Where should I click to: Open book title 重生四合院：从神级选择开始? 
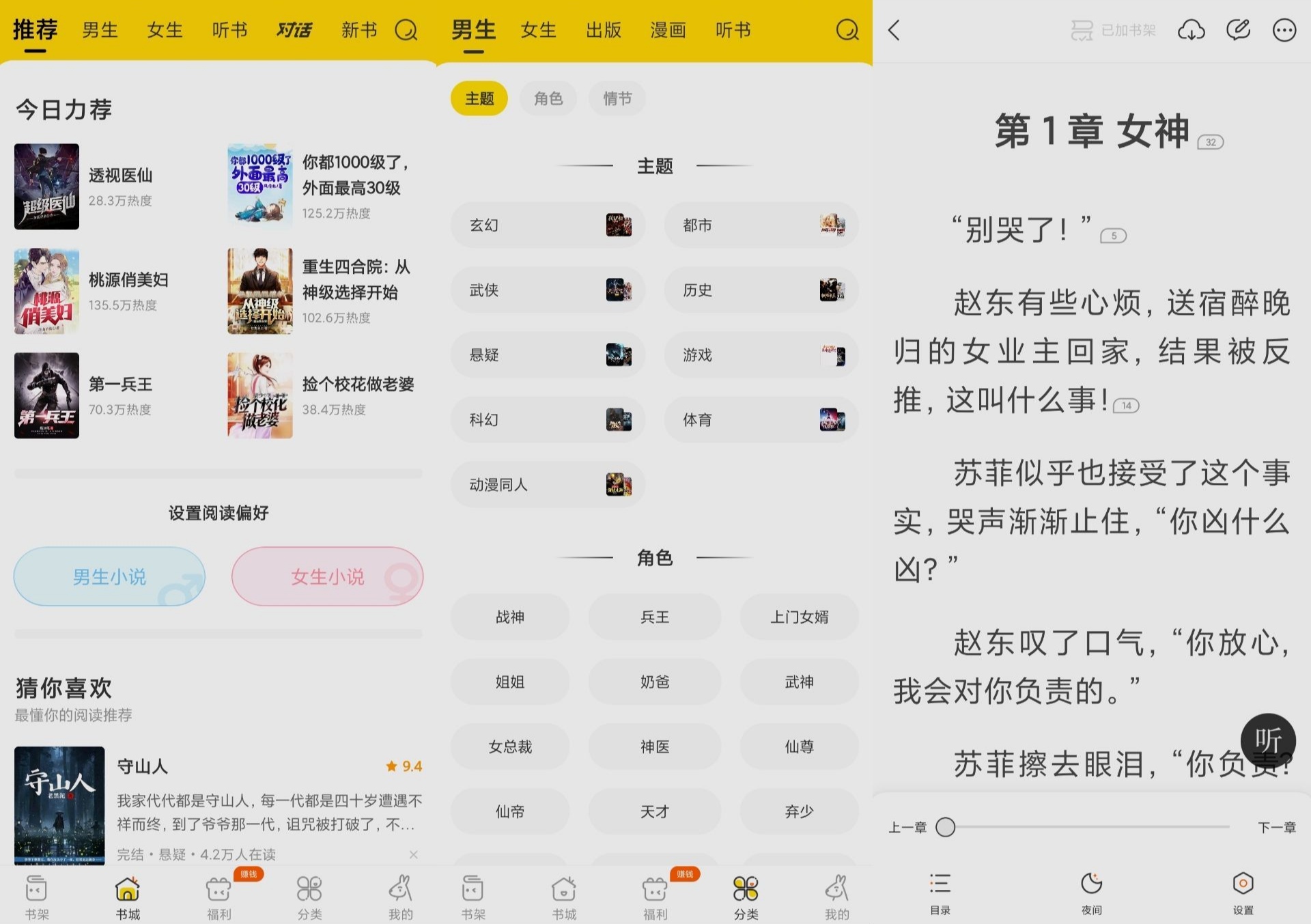click(x=356, y=279)
